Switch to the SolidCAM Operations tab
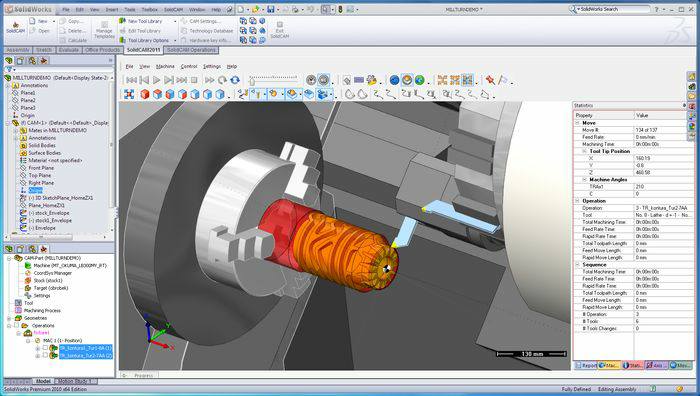Viewport: 700px width, 396px height. [x=191, y=50]
